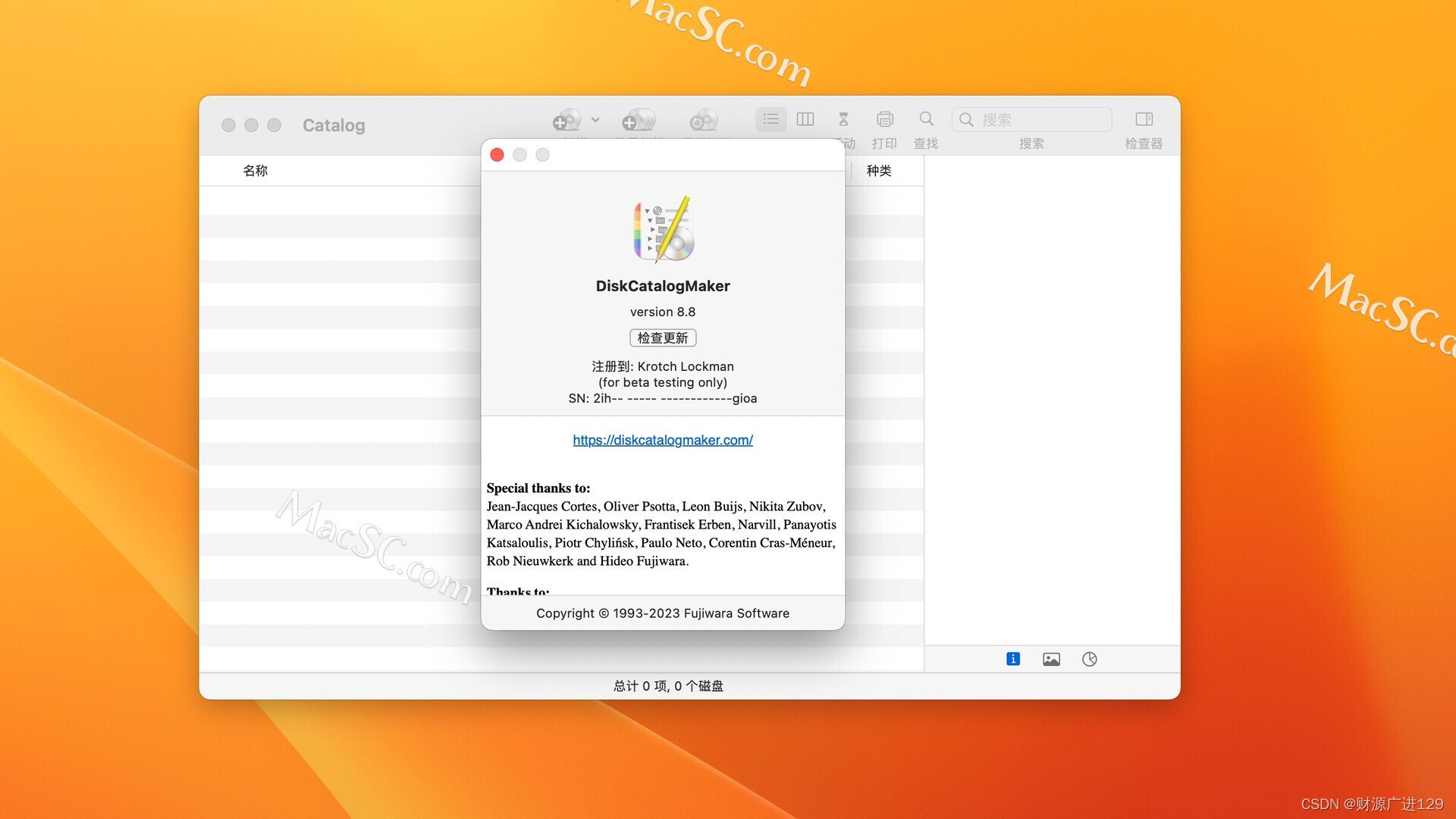Focus the Catalog search field

(x=1032, y=119)
